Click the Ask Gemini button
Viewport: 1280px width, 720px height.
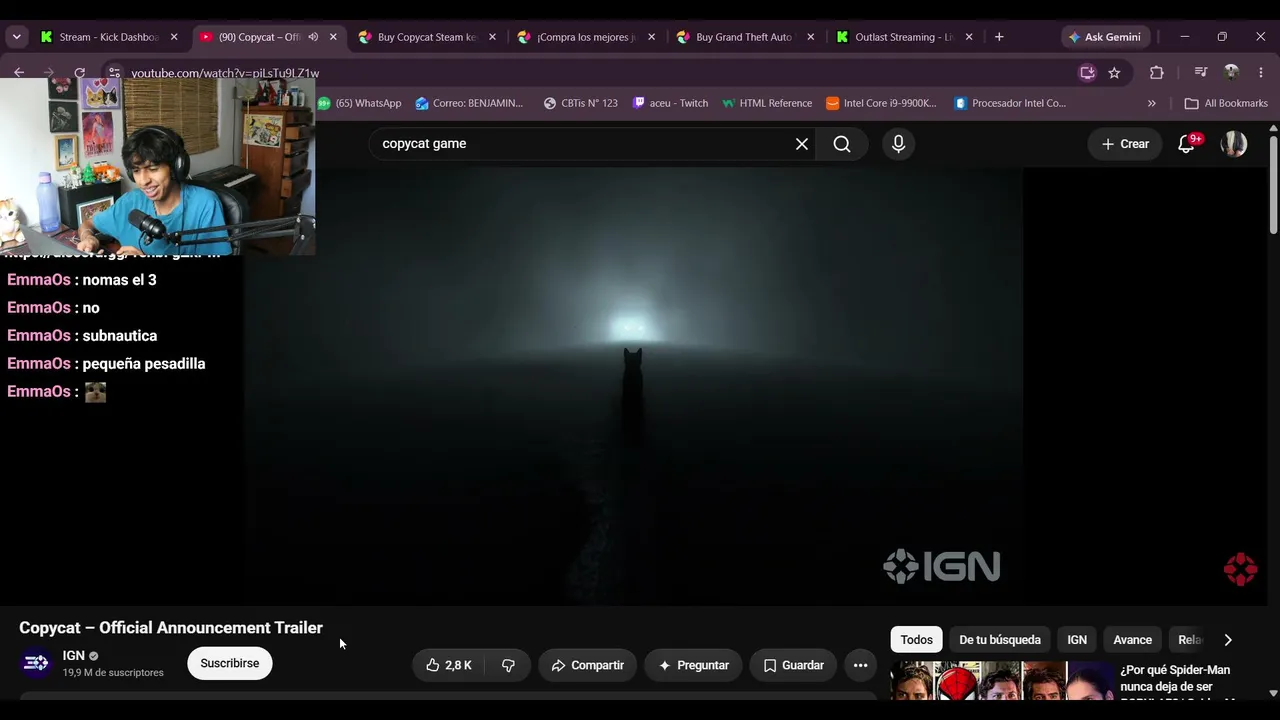click(1104, 37)
